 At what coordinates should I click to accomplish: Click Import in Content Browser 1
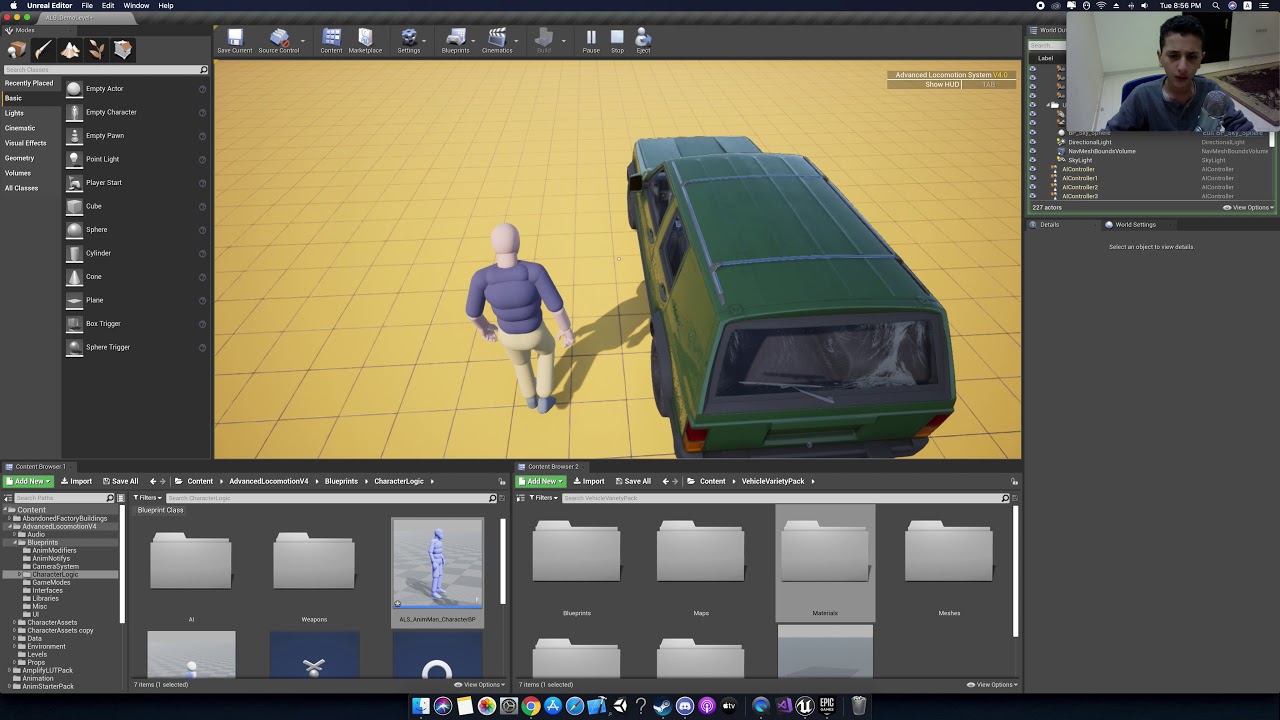[76, 481]
